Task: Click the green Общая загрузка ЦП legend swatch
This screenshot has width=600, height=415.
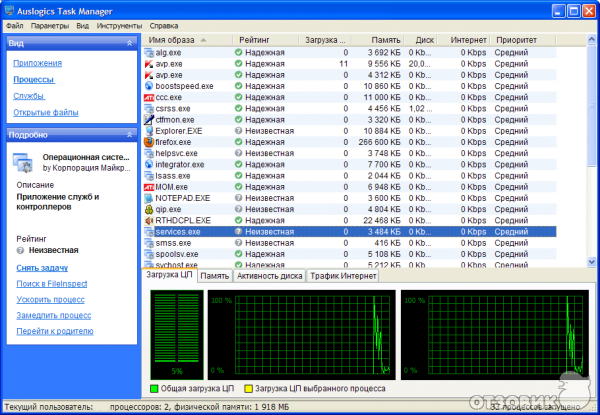Action: pos(153,387)
